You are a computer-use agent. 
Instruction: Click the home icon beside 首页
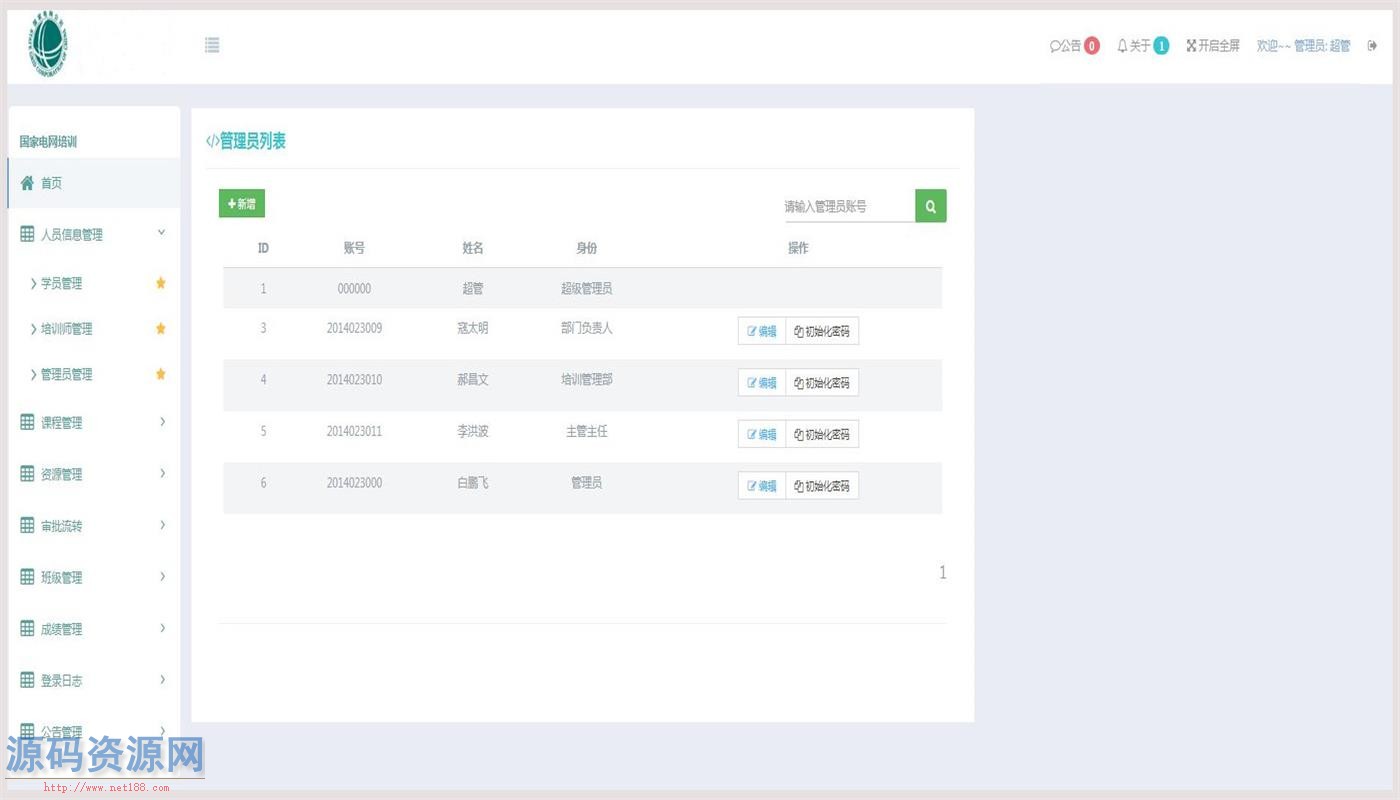tap(27, 183)
